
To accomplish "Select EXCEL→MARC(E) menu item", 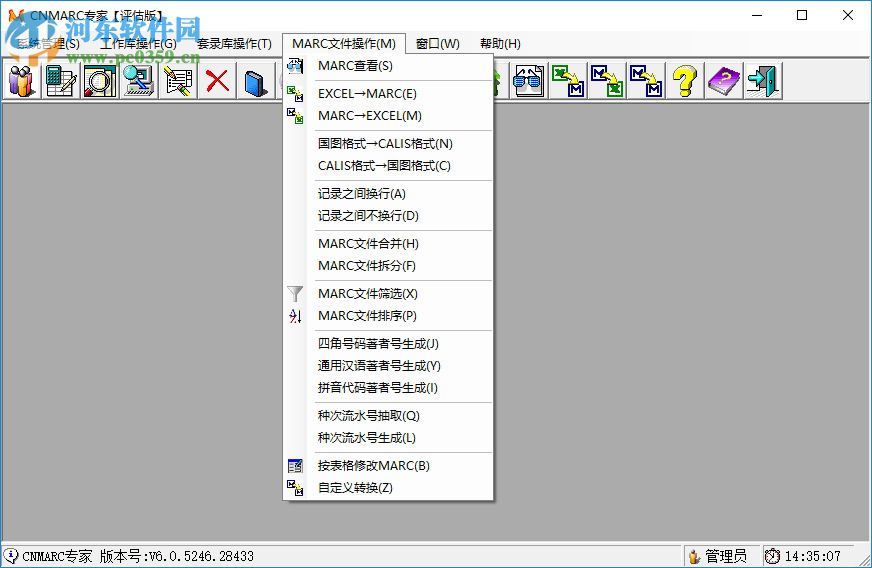I will pos(388,93).
